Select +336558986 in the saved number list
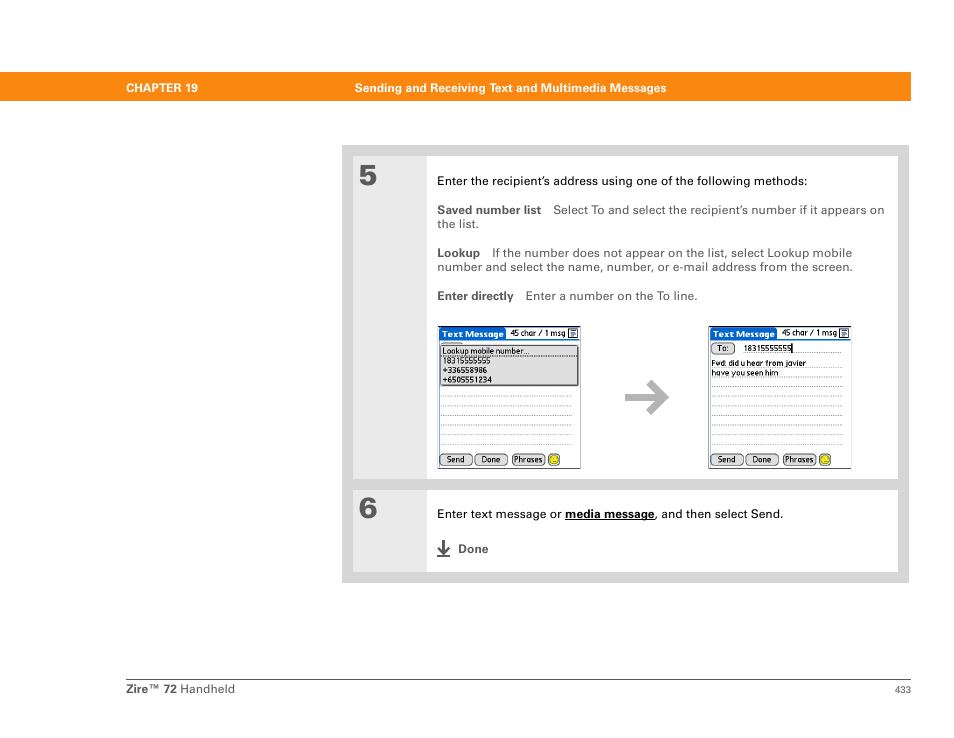The width and height of the screenshot is (954, 738). click(x=509, y=370)
